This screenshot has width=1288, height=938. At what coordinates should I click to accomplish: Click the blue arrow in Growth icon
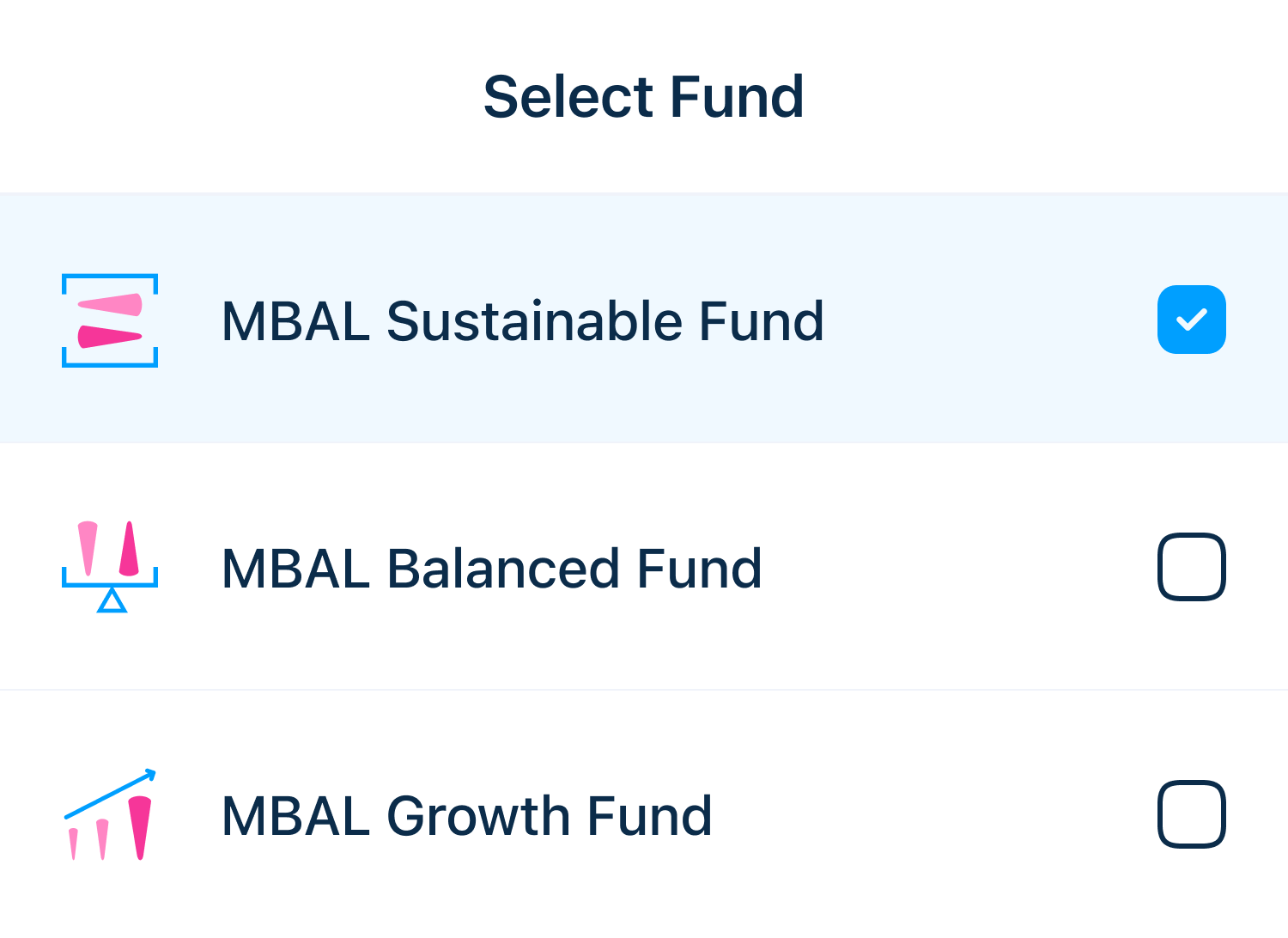click(112, 790)
